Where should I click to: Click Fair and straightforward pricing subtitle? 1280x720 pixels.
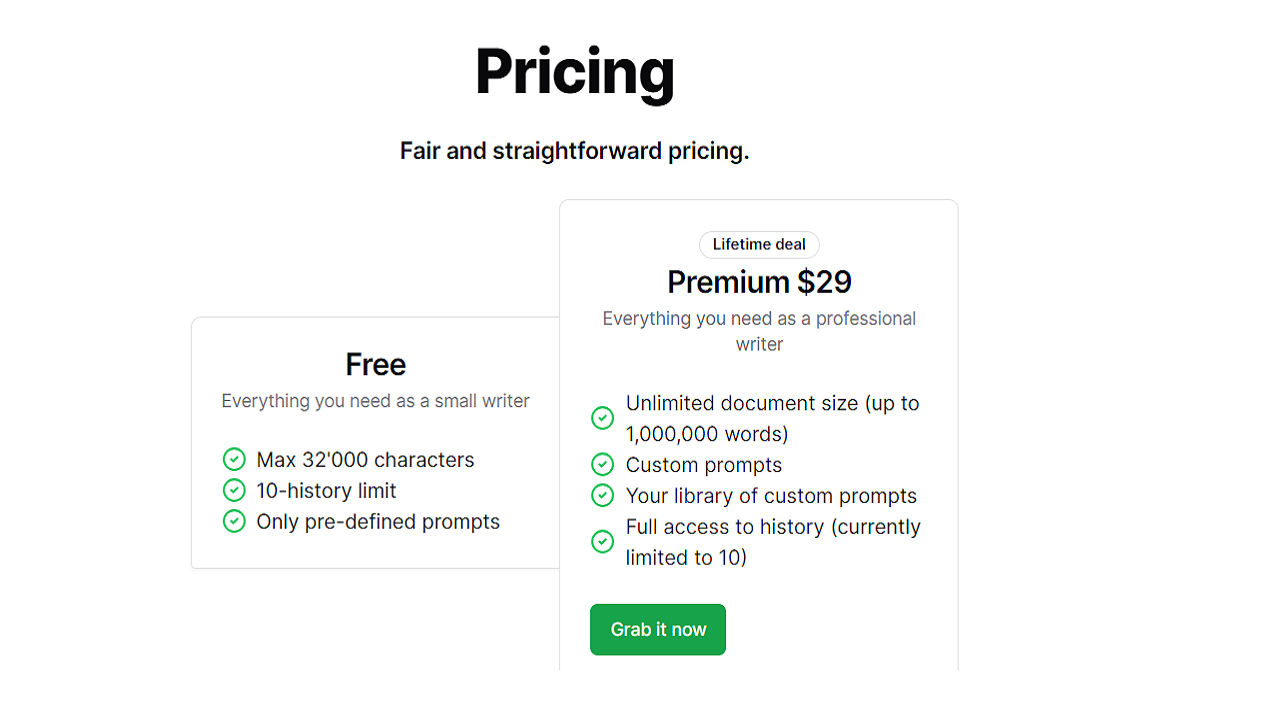(575, 151)
